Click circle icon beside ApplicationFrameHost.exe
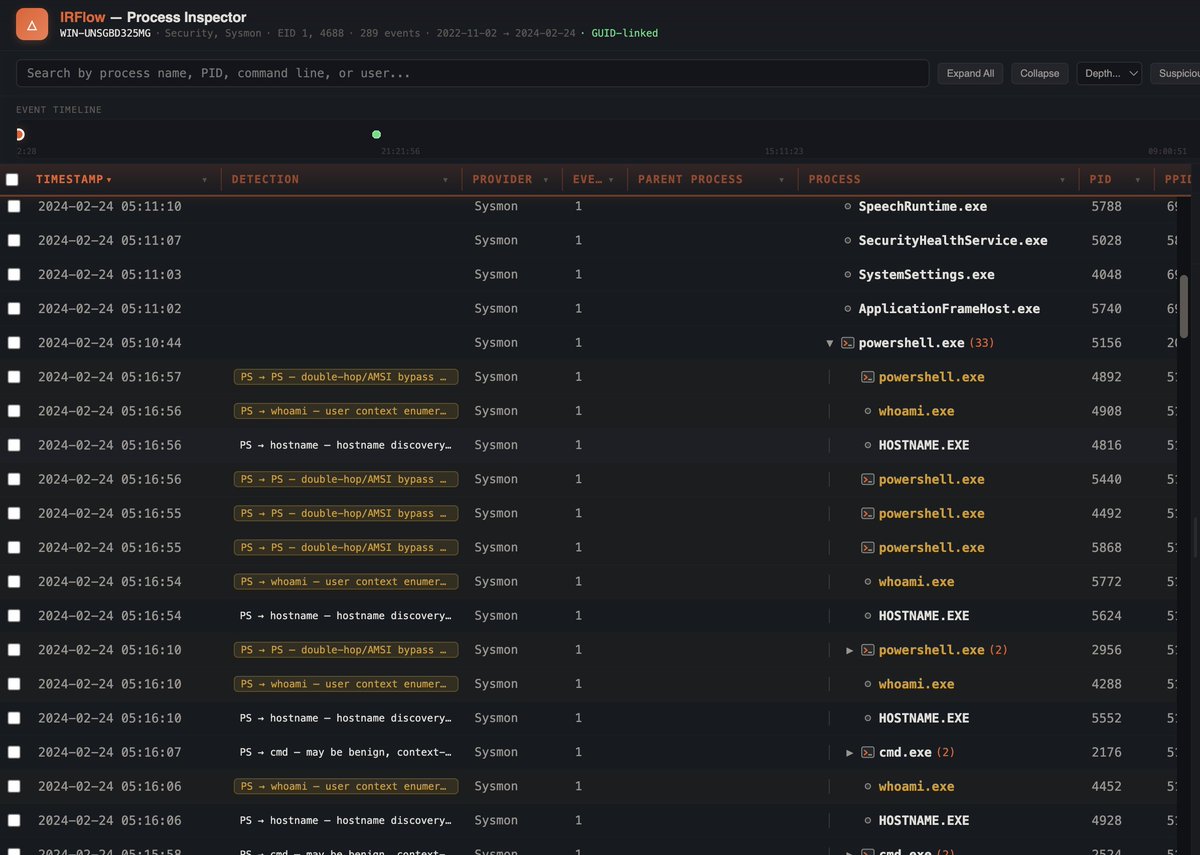 tap(848, 308)
